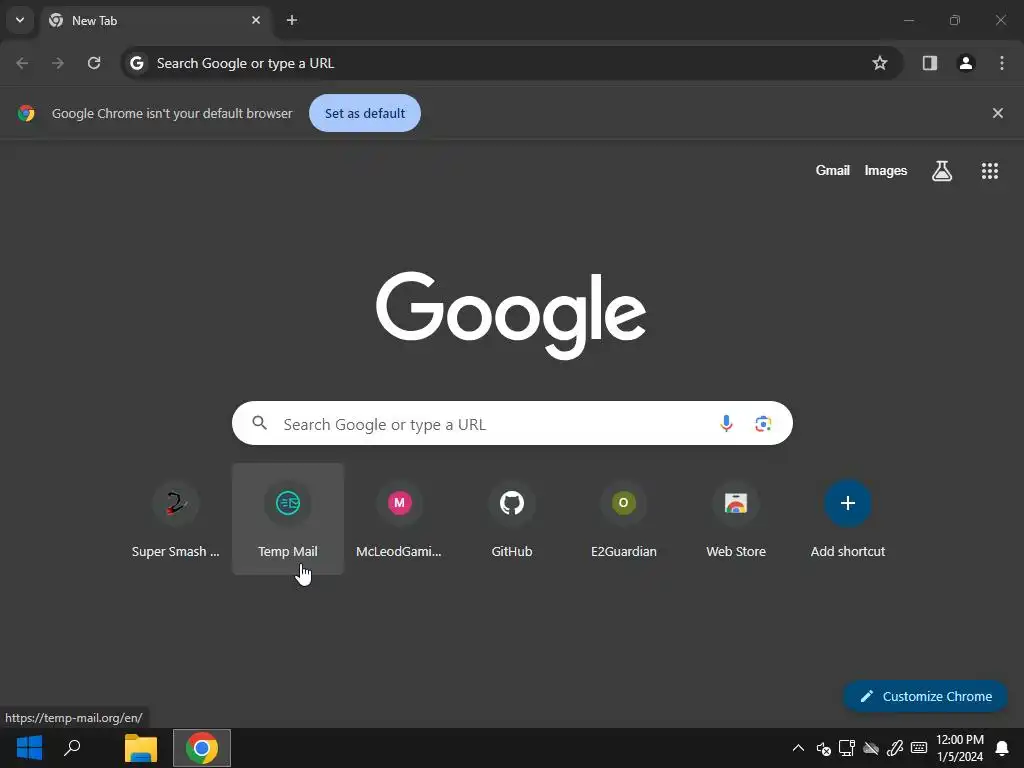Dismiss the default browser infobar
This screenshot has height=768, width=1024.
pos(997,113)
